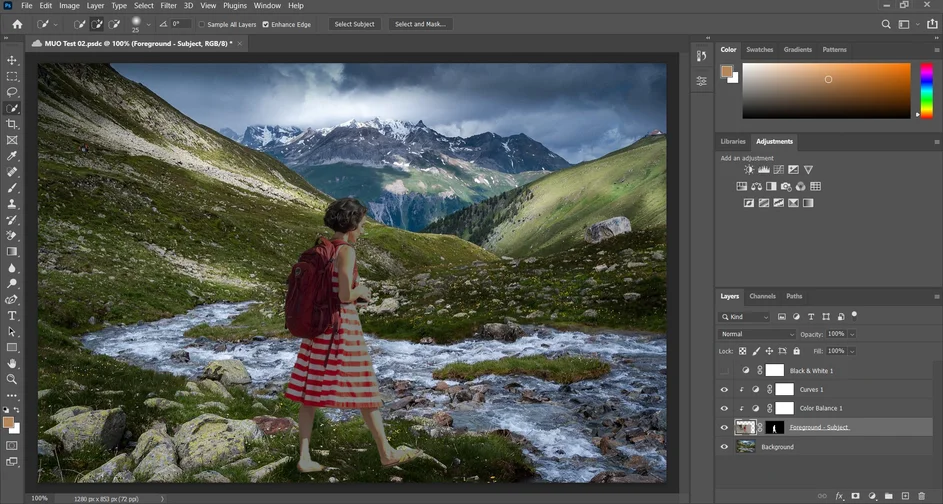Screen dimensions: 943x504
Task: Open the foreground color swatch in toolbar
Action: (9, 422)
